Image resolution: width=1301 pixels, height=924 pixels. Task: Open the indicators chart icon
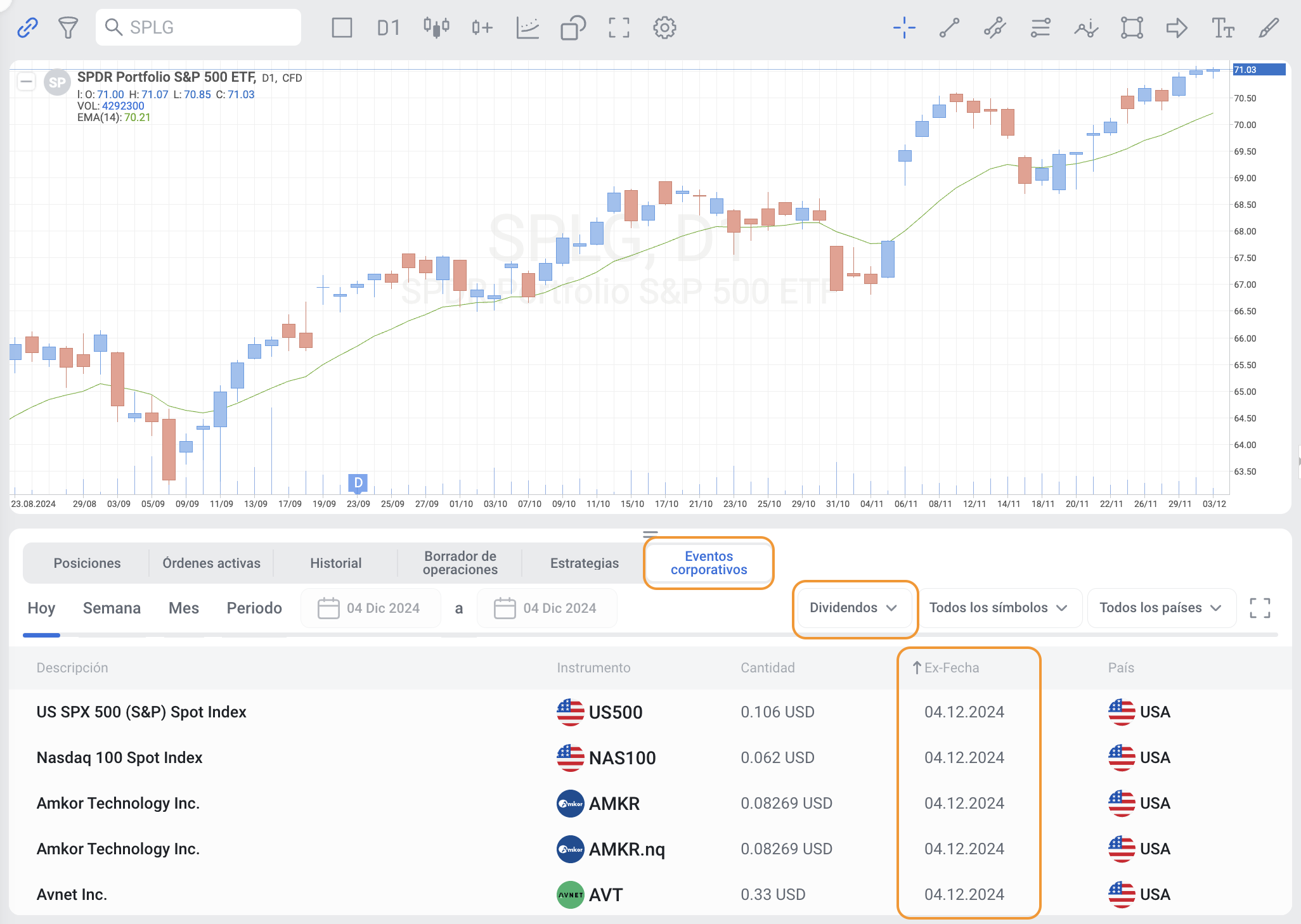528,27
